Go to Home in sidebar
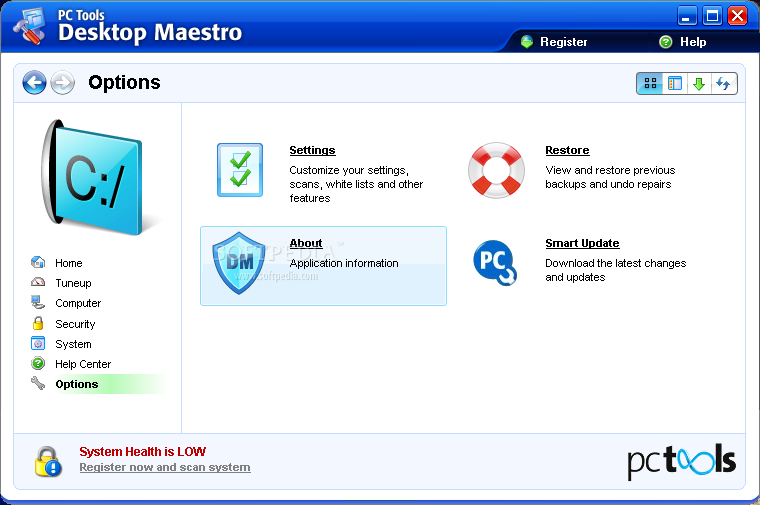The height and width of the screenshot is (505, 760). (68, 263)
